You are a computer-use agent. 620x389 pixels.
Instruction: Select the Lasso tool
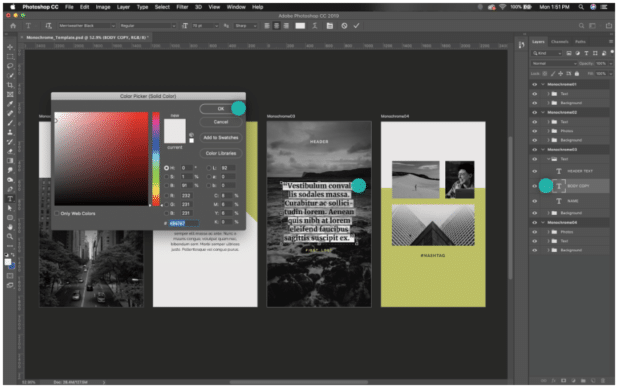coord(10,66)
